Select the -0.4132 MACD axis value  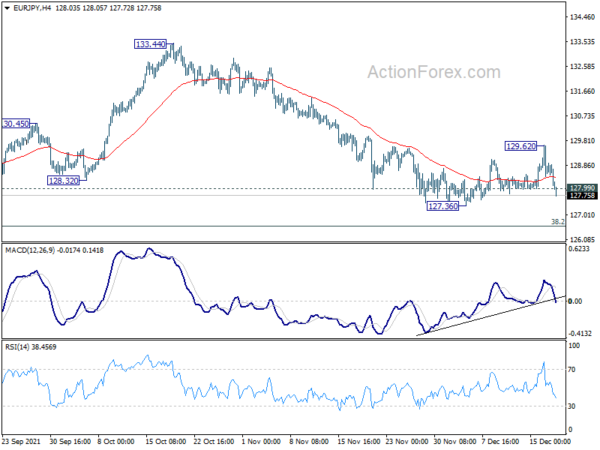click(x=580, y=334)
